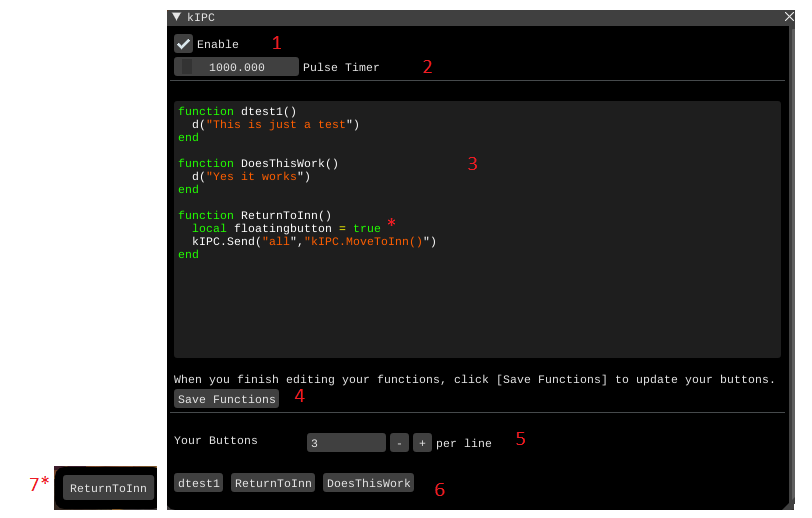Viewport: 812px width, 518px height.
Task: Decrease buttons per line with minus
Action: coord(399,443)
